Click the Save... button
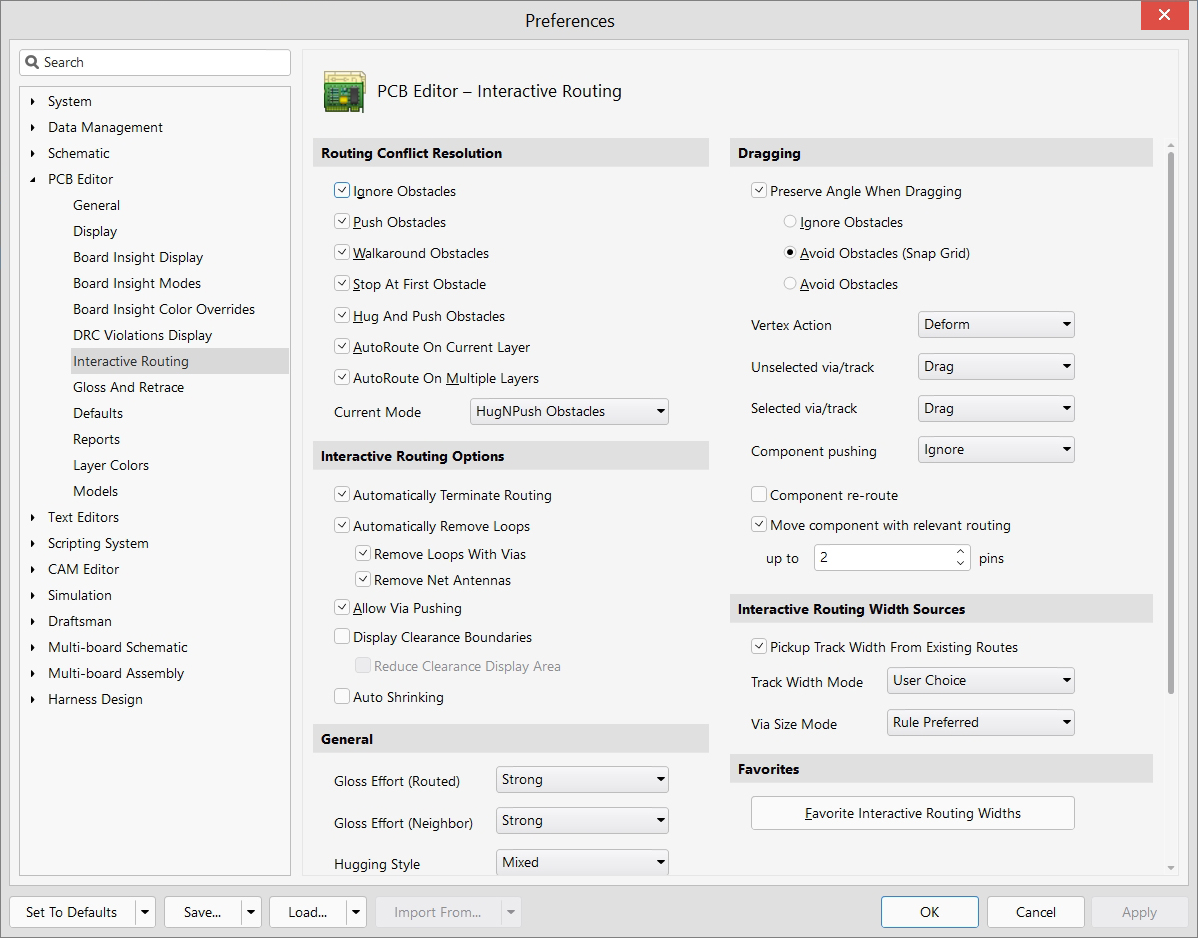The height and width of the screenshot is (938, 1198). (202, 912)
